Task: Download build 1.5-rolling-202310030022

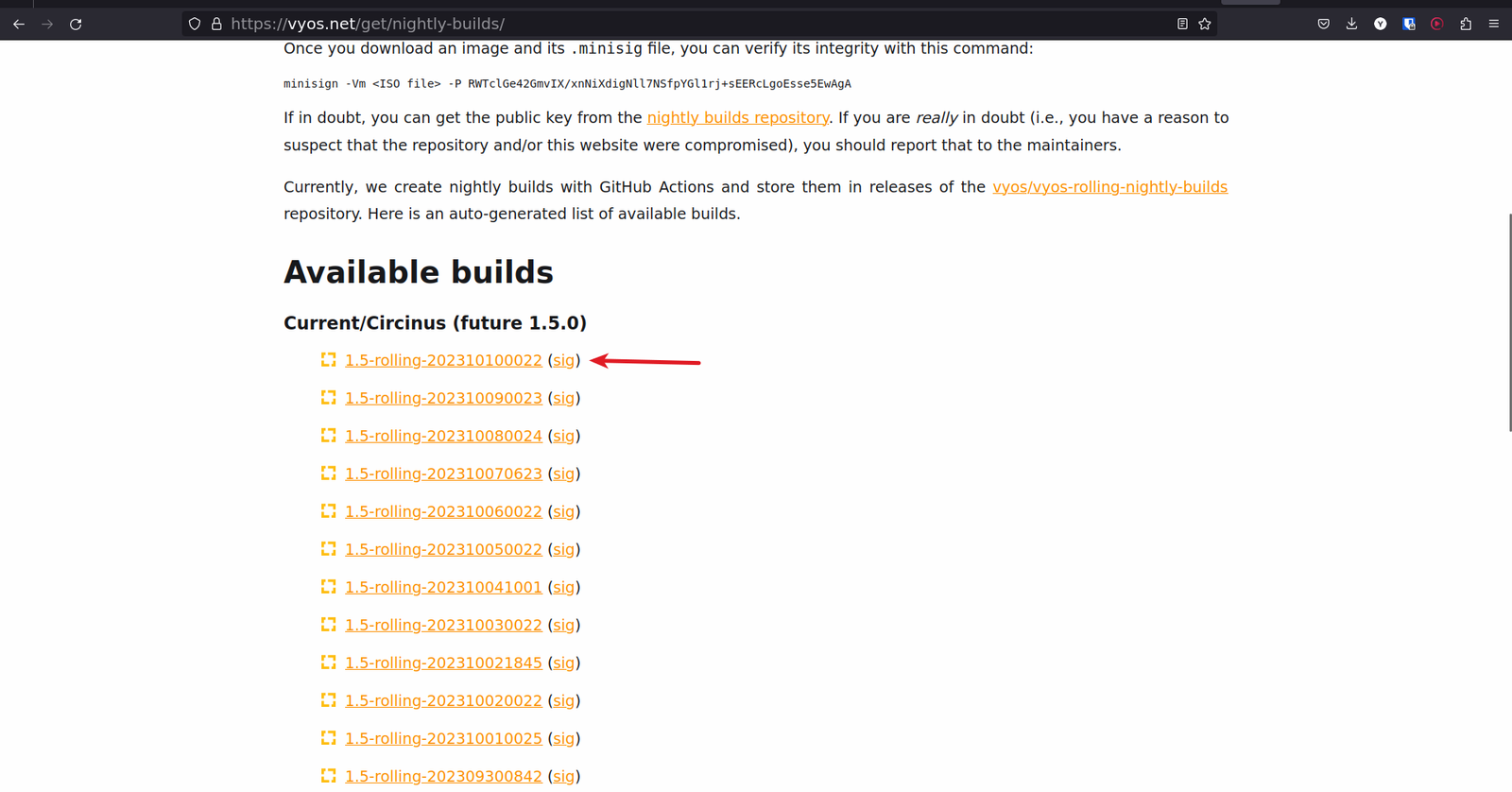Action: (x=443, y=625)
